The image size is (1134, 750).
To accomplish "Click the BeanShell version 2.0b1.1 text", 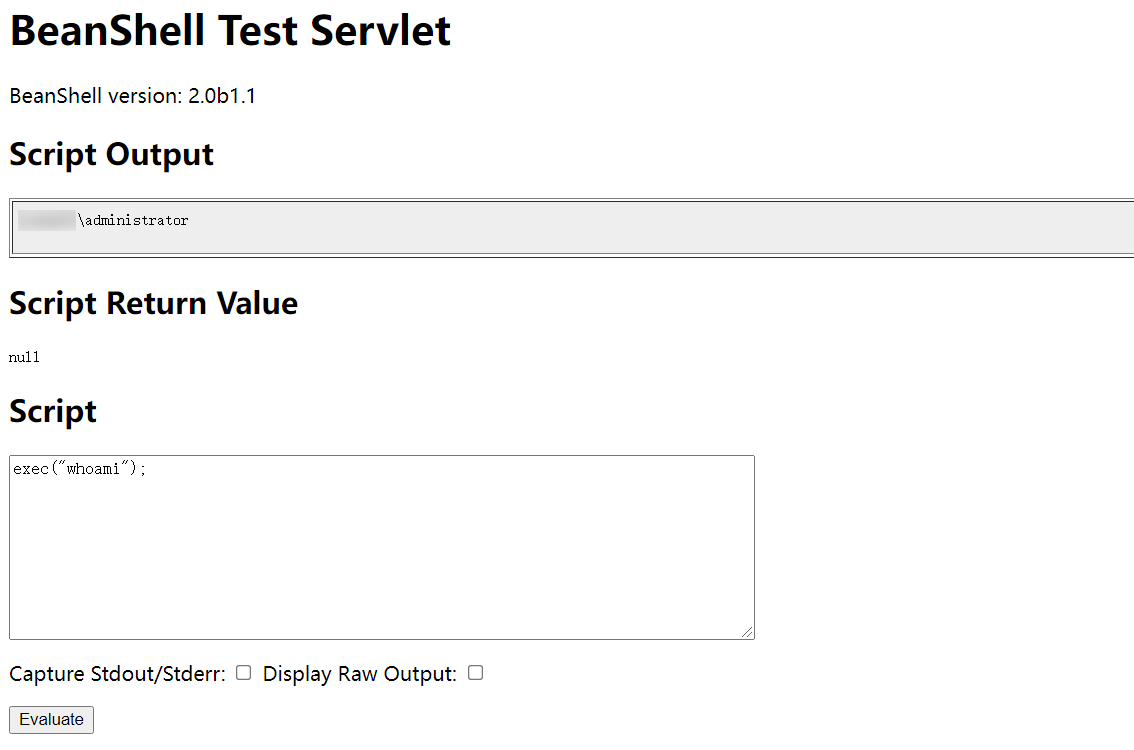I will pos(132,96).
